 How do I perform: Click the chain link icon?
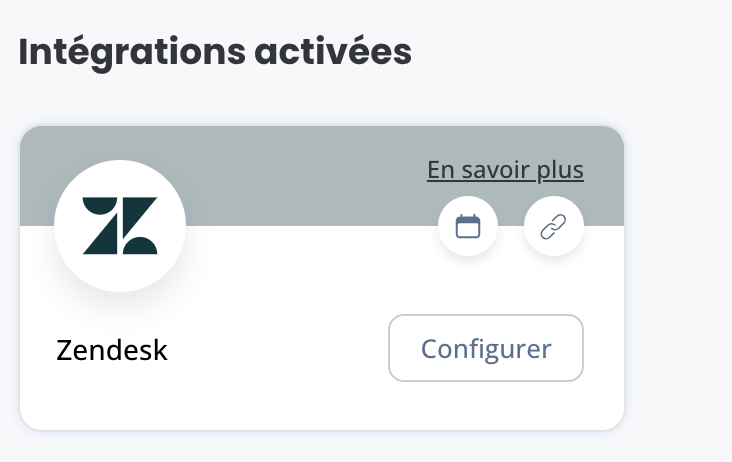(554, 226)
